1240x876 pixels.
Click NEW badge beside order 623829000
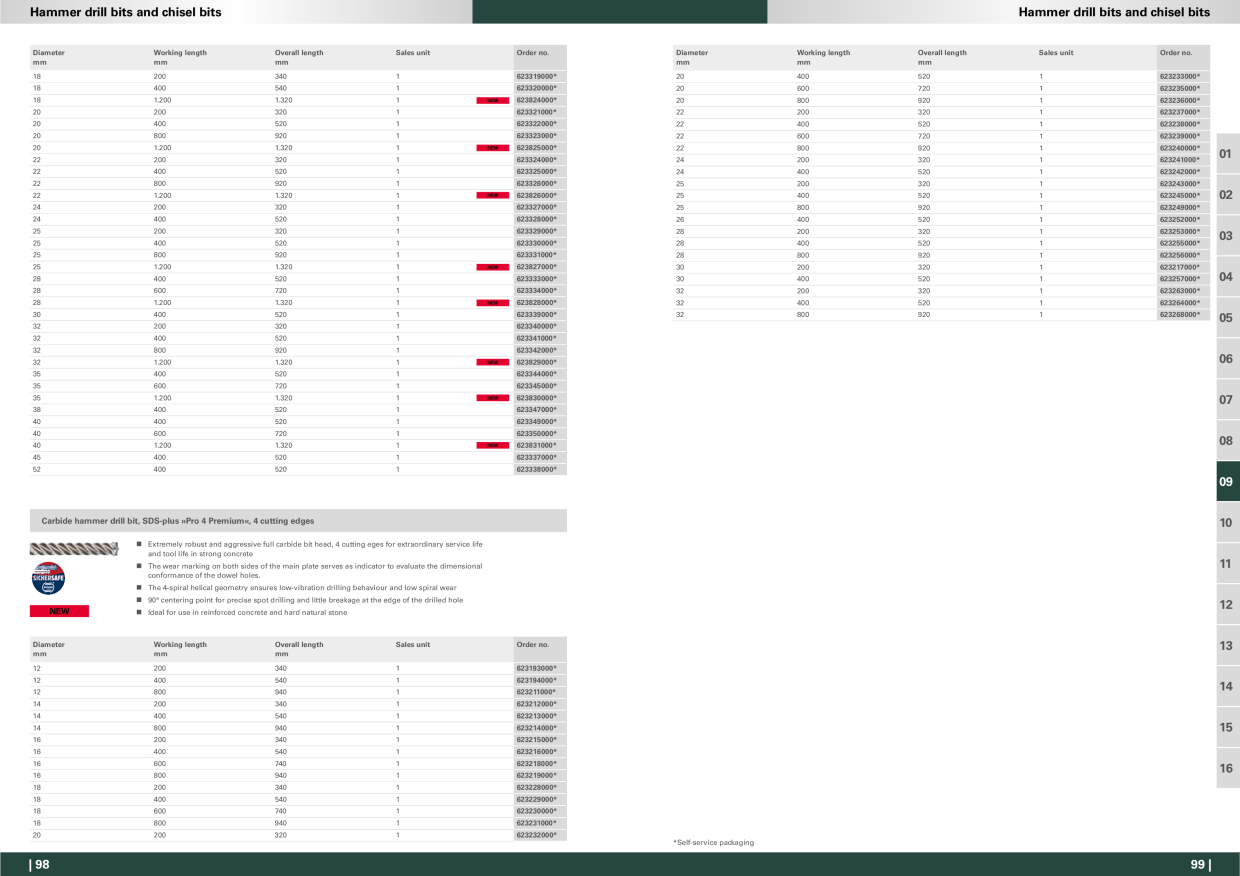click(492, 362)
